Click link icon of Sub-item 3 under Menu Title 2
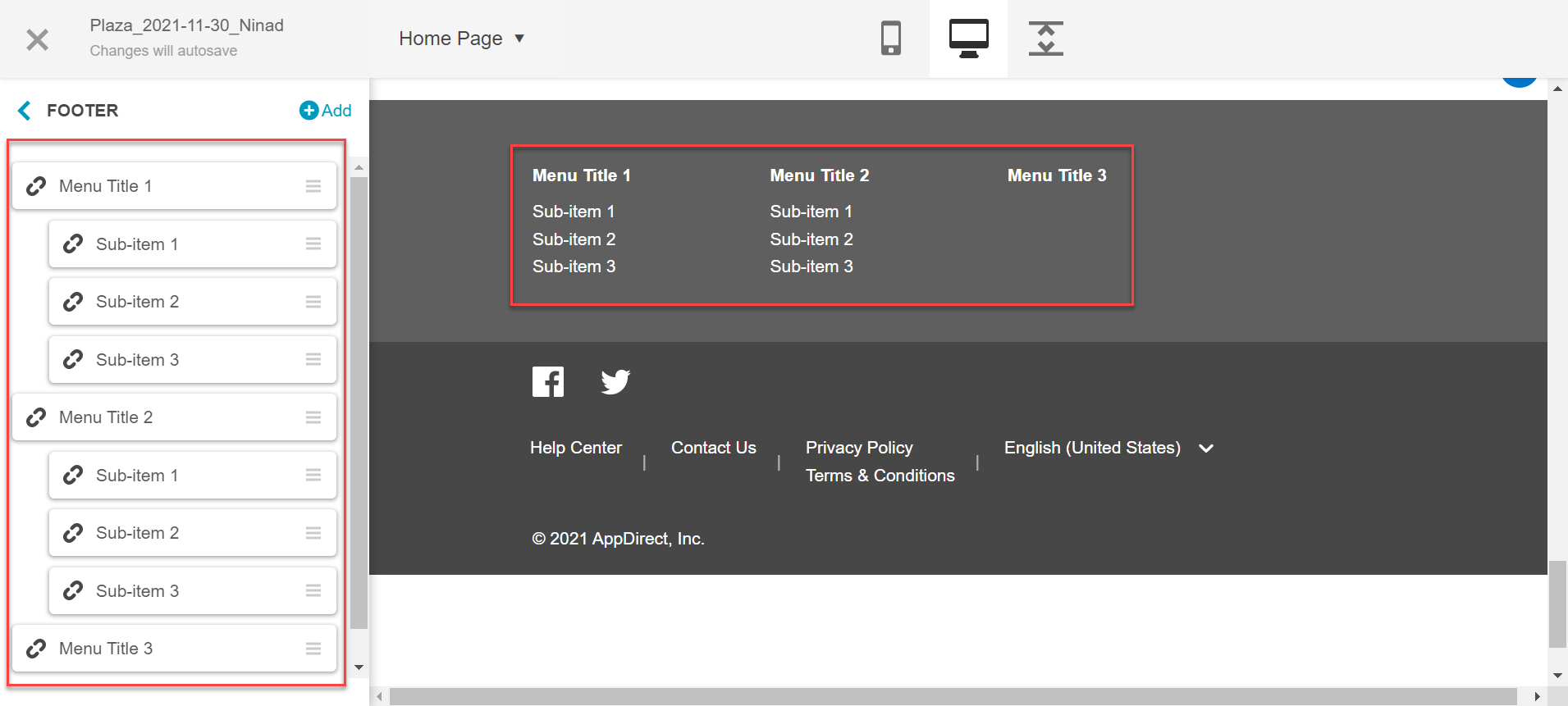Screen dimensions: 1568x706 (73, 590)
